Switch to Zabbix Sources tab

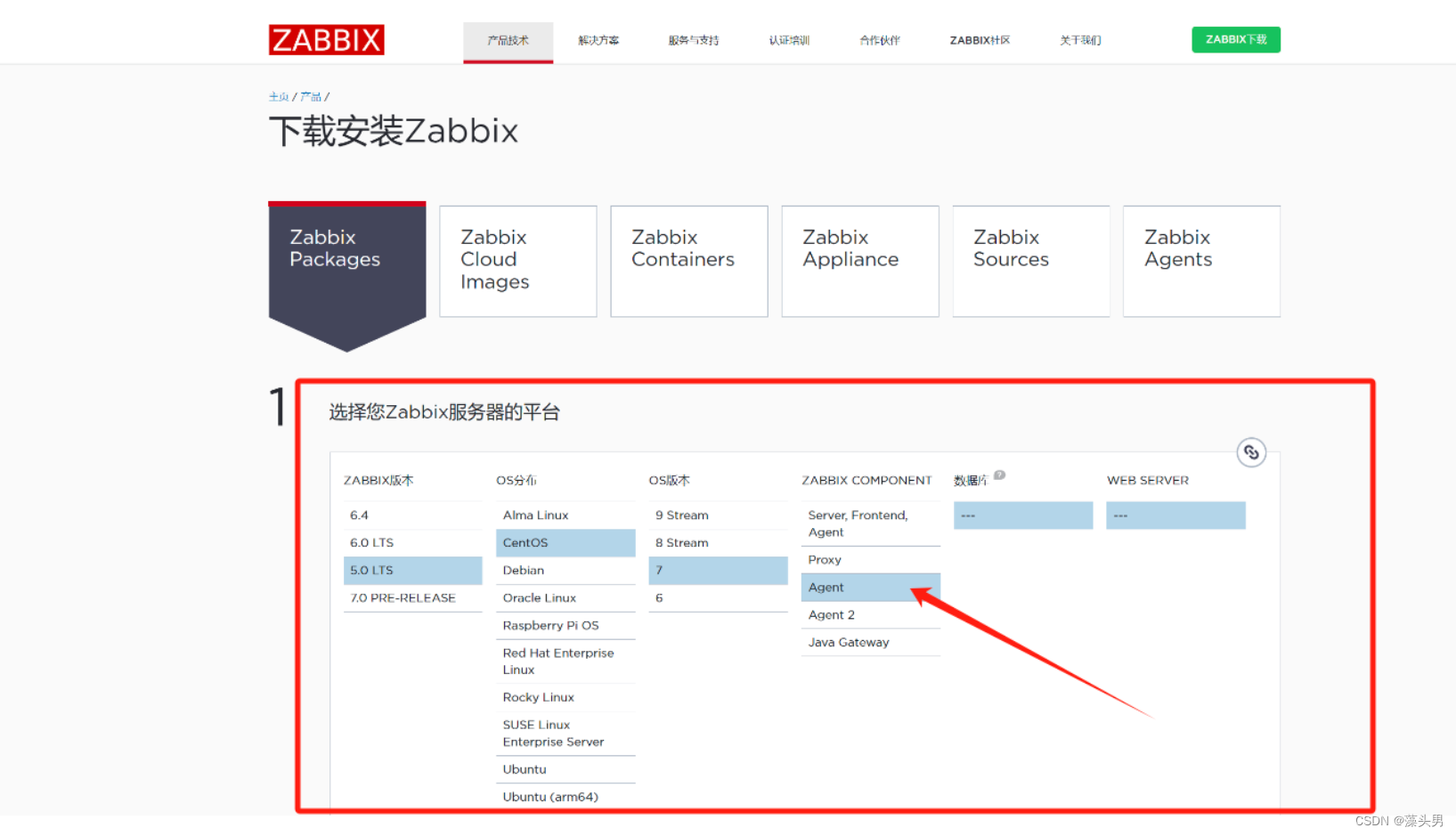[x=1031, y=262]
